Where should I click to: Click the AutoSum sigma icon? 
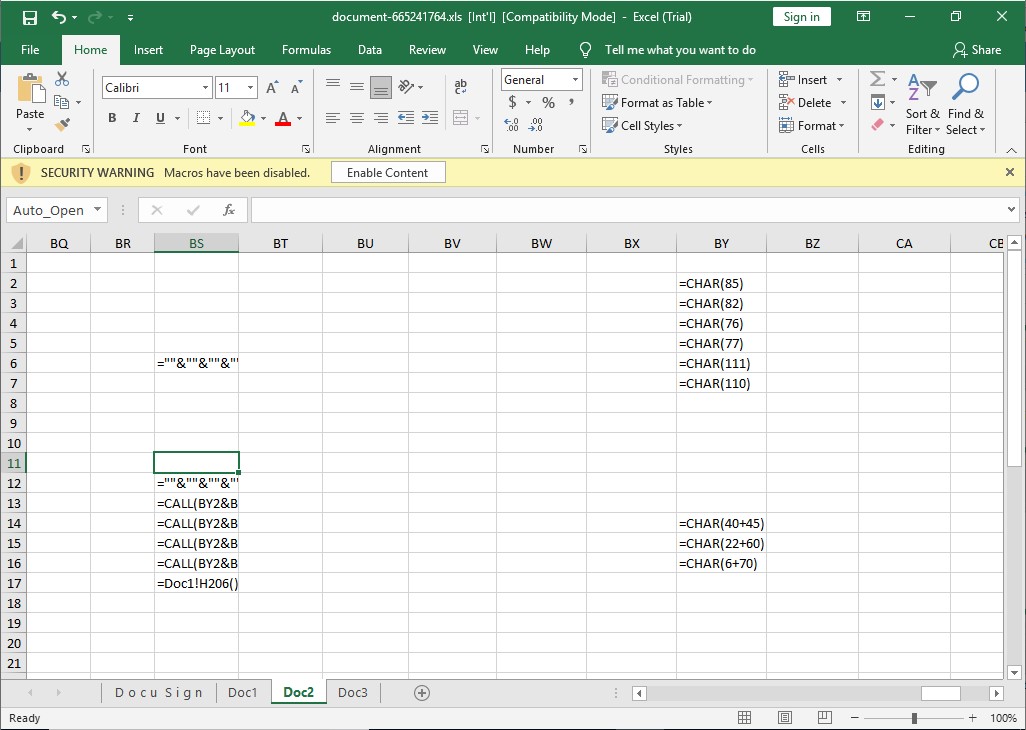[877, 79]
